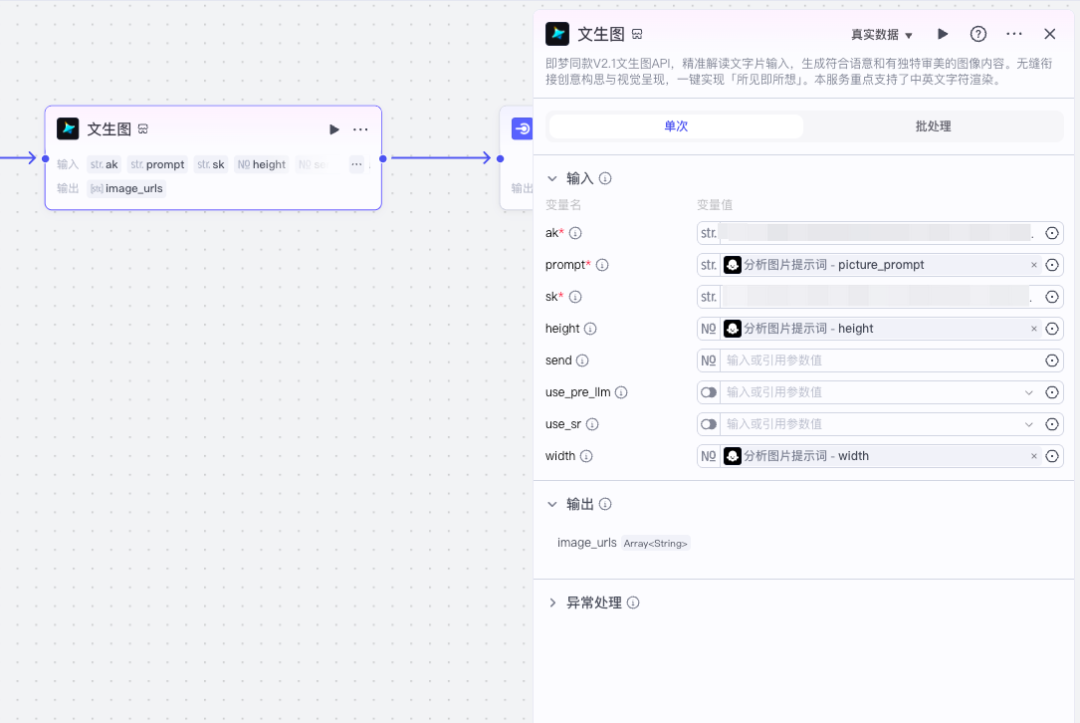Click the more options ellipsis on canvas node
The width and height of the screenshot is (1080, 723).
[x=360, y=129]
